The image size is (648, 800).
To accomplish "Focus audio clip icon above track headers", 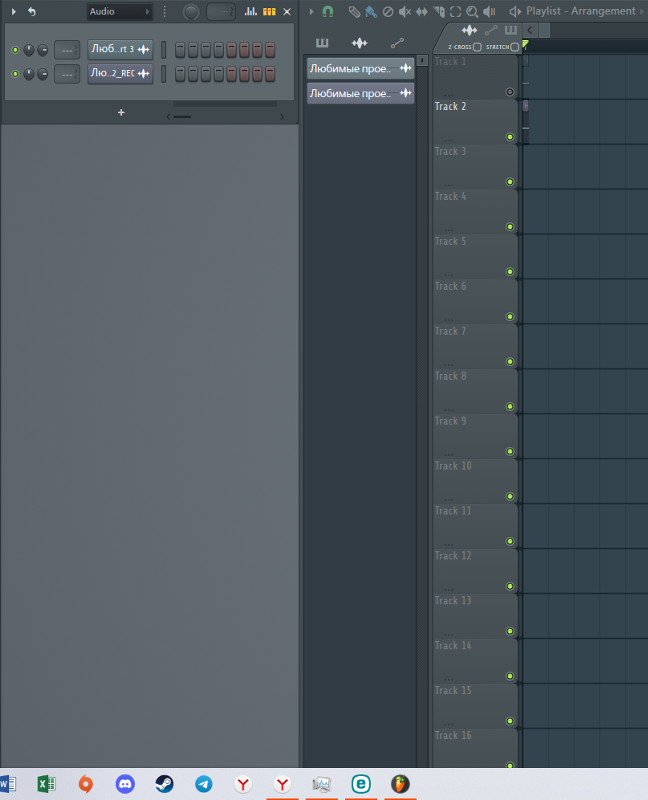I will (469, 31).
